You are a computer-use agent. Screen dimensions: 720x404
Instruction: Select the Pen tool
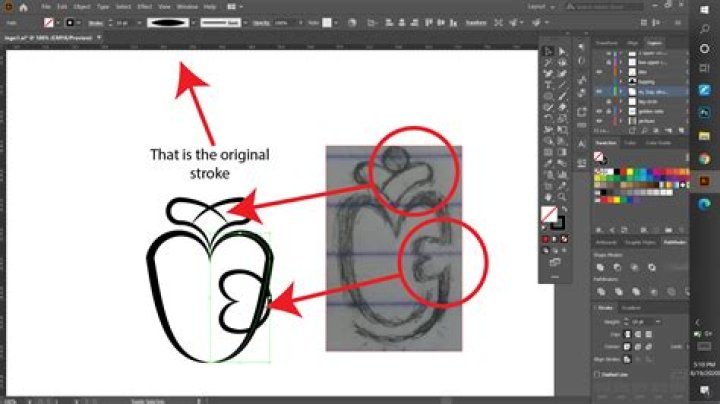click(x=548, y=74)
